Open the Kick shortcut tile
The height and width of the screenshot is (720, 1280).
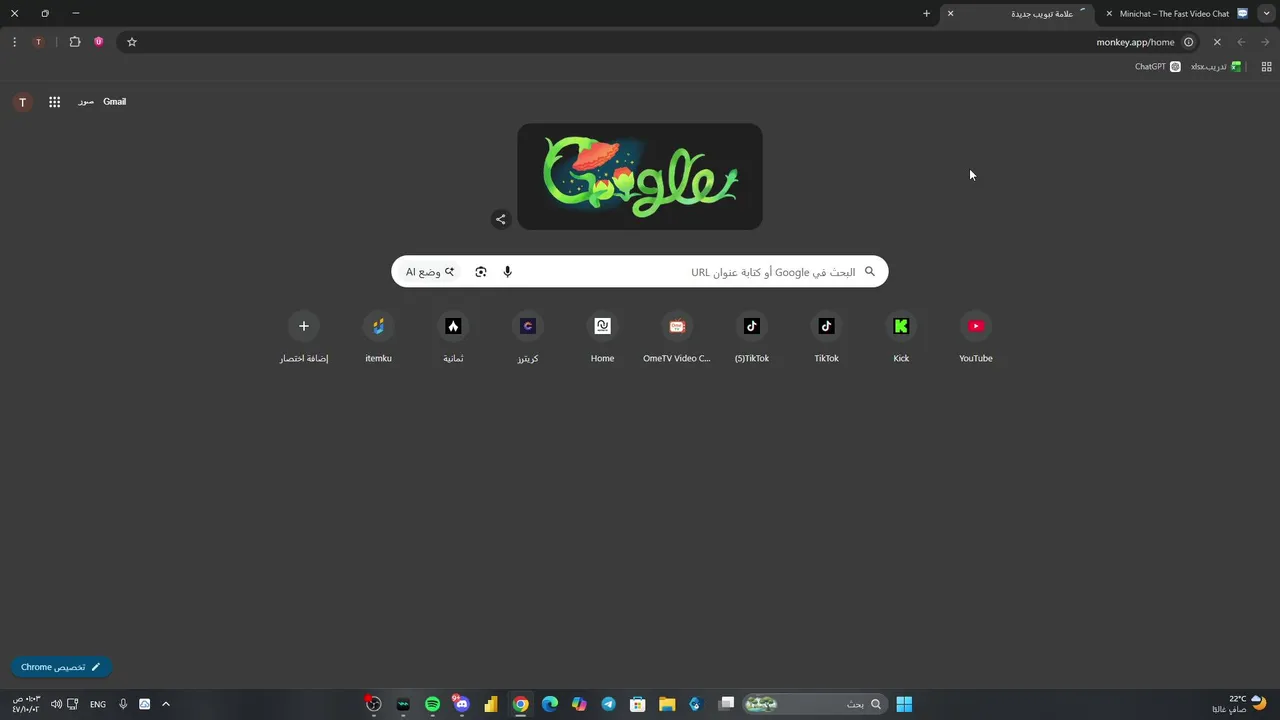click(901, 337)
